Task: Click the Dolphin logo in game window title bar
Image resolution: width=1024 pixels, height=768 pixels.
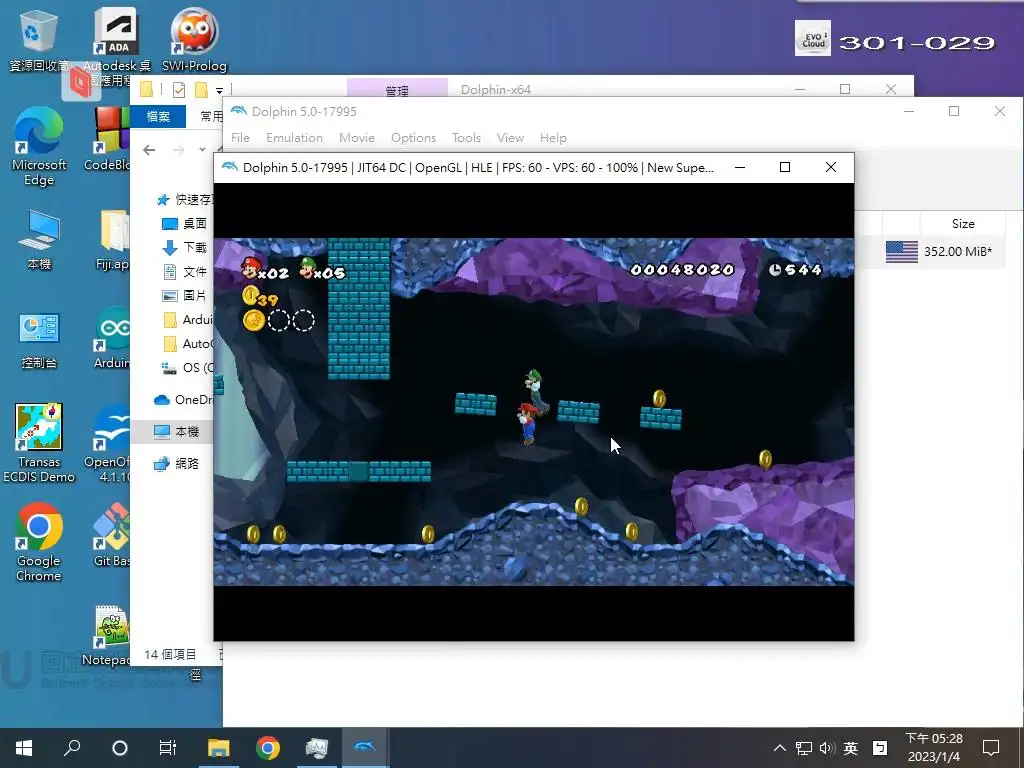Action: (230, 167)
